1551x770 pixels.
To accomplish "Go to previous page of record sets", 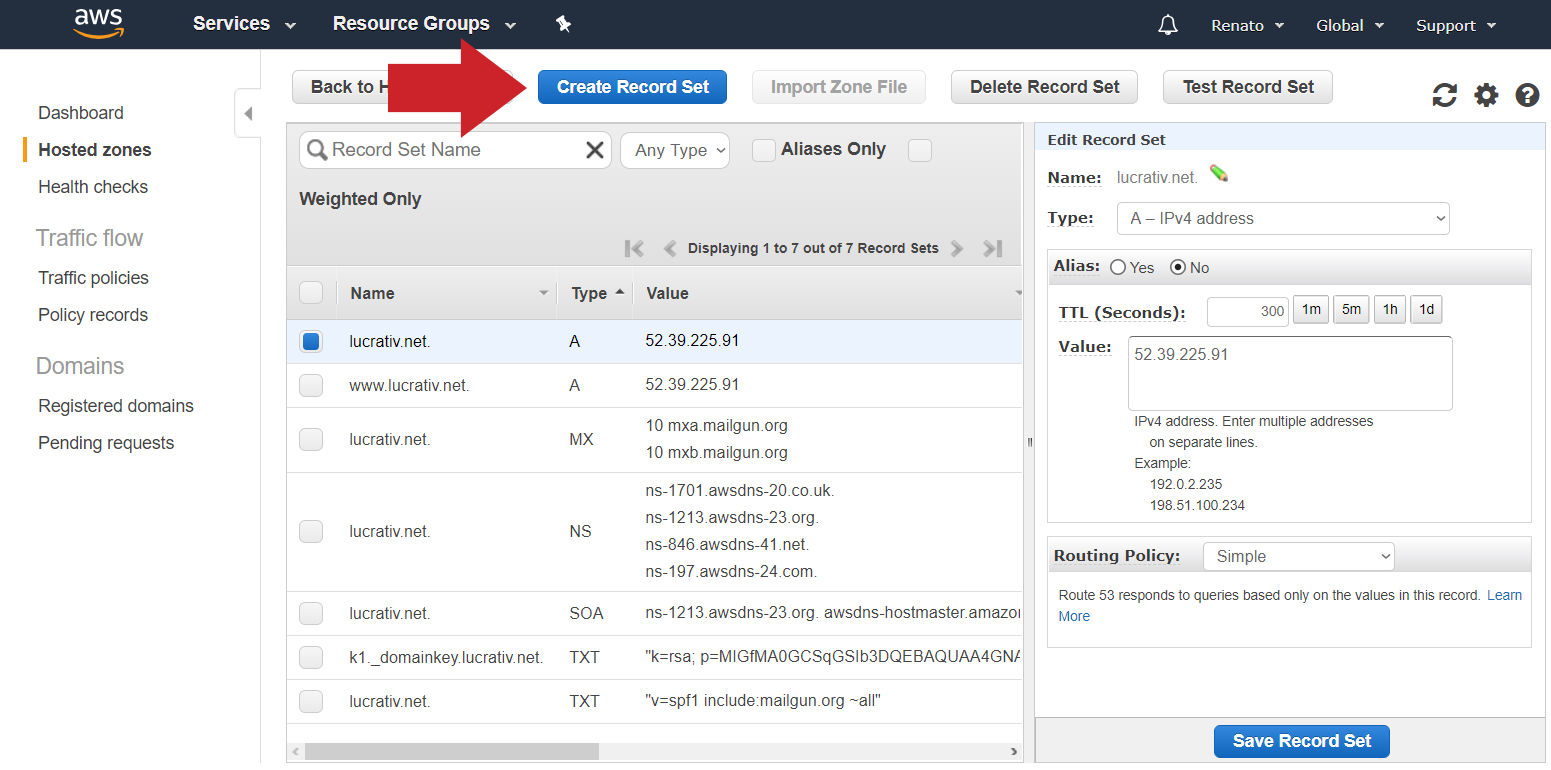I will (x=670, y=248).
